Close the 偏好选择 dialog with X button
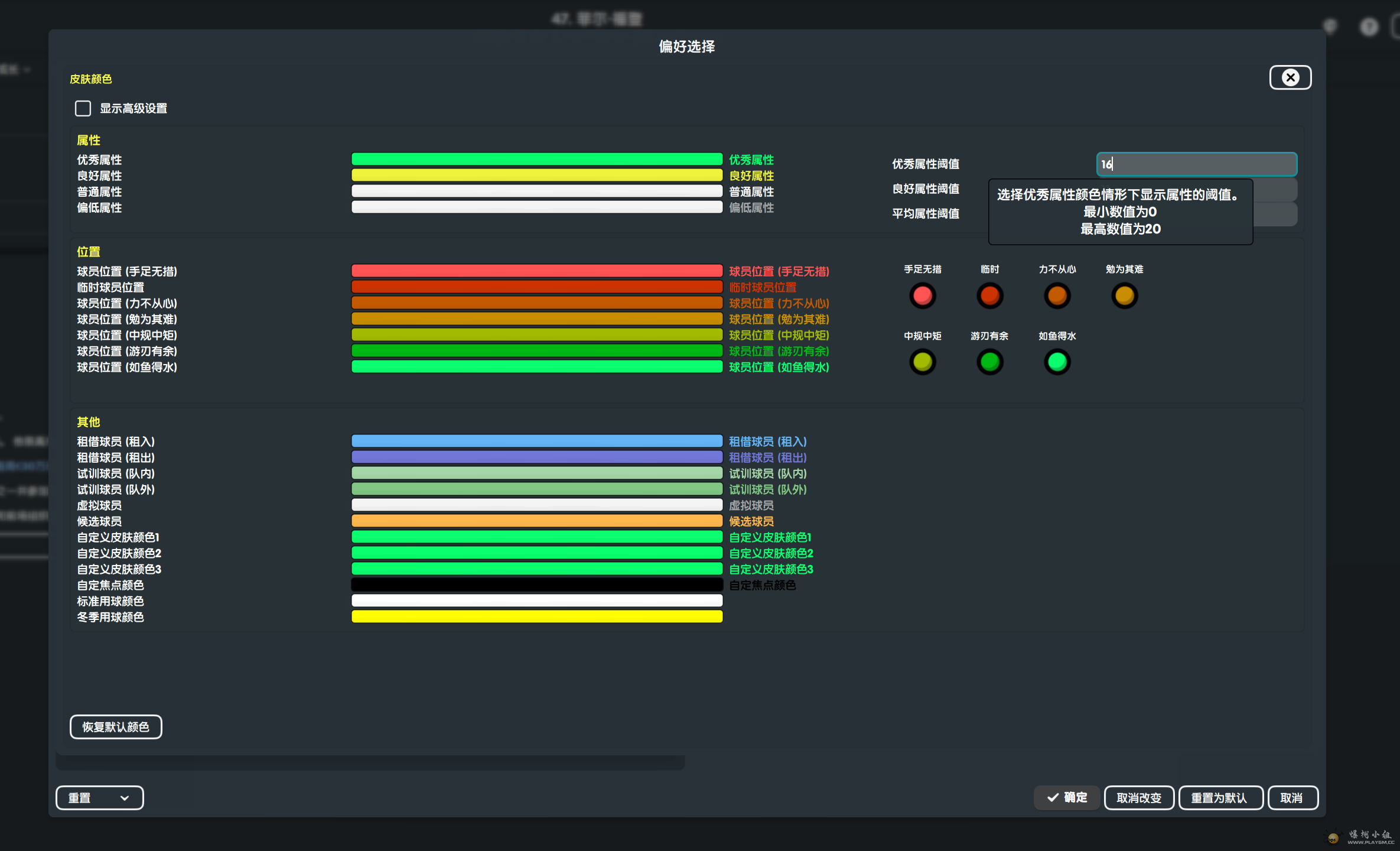The image size is (1400, 851). click(1290, 77)
